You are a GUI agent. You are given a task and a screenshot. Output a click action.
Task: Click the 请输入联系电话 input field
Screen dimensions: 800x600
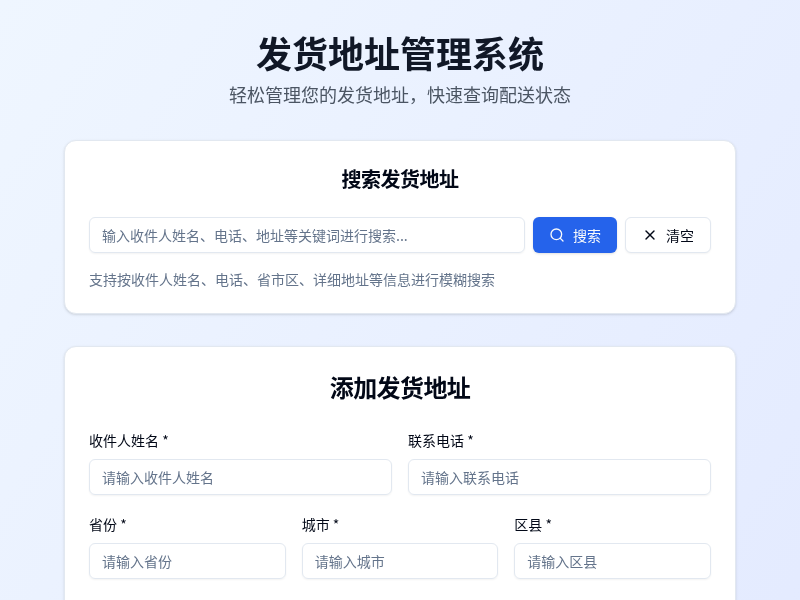point(559,477)
